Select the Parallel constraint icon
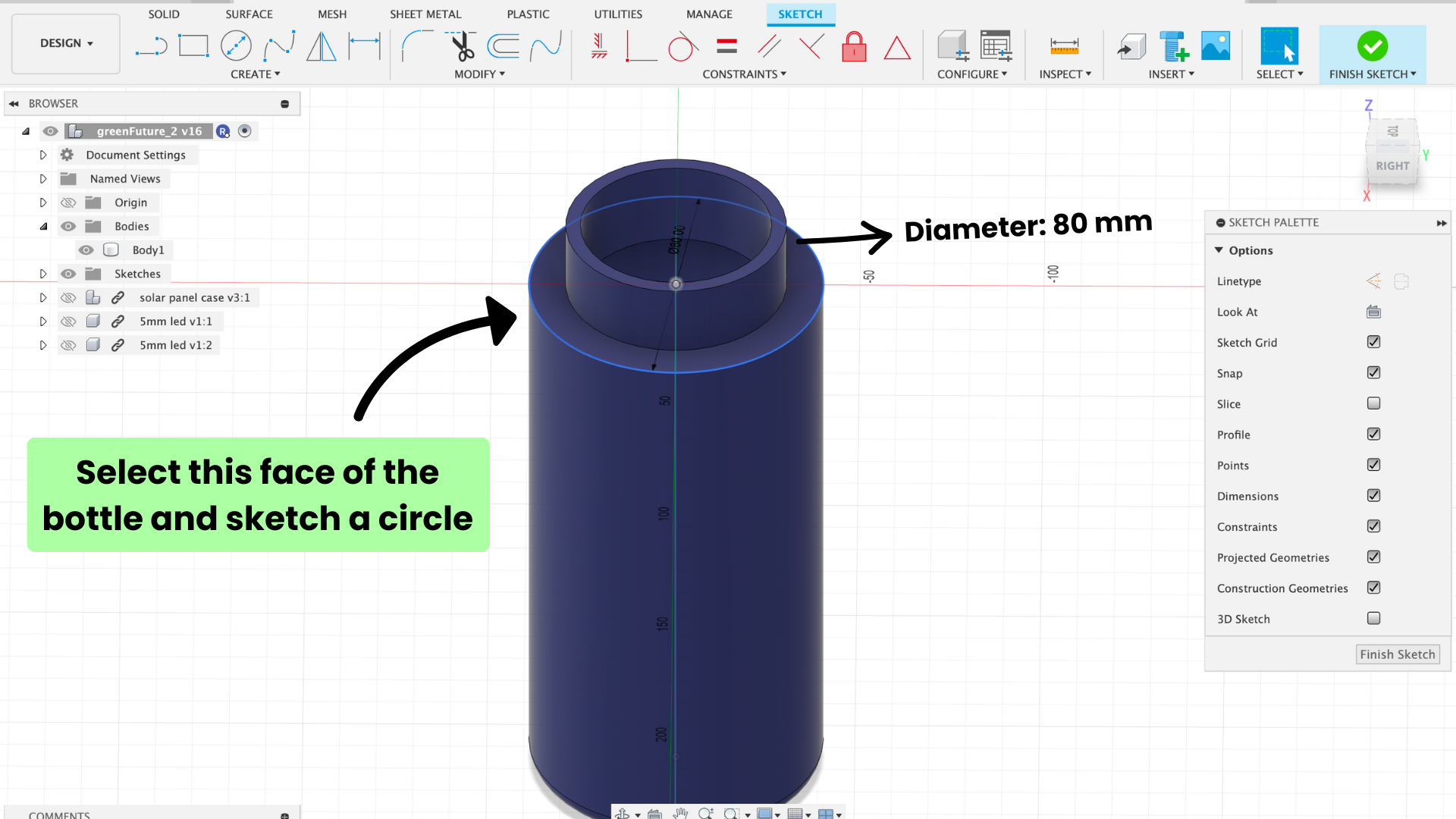Viewport: 1456px width, 819px height. (x=769, y=46)
